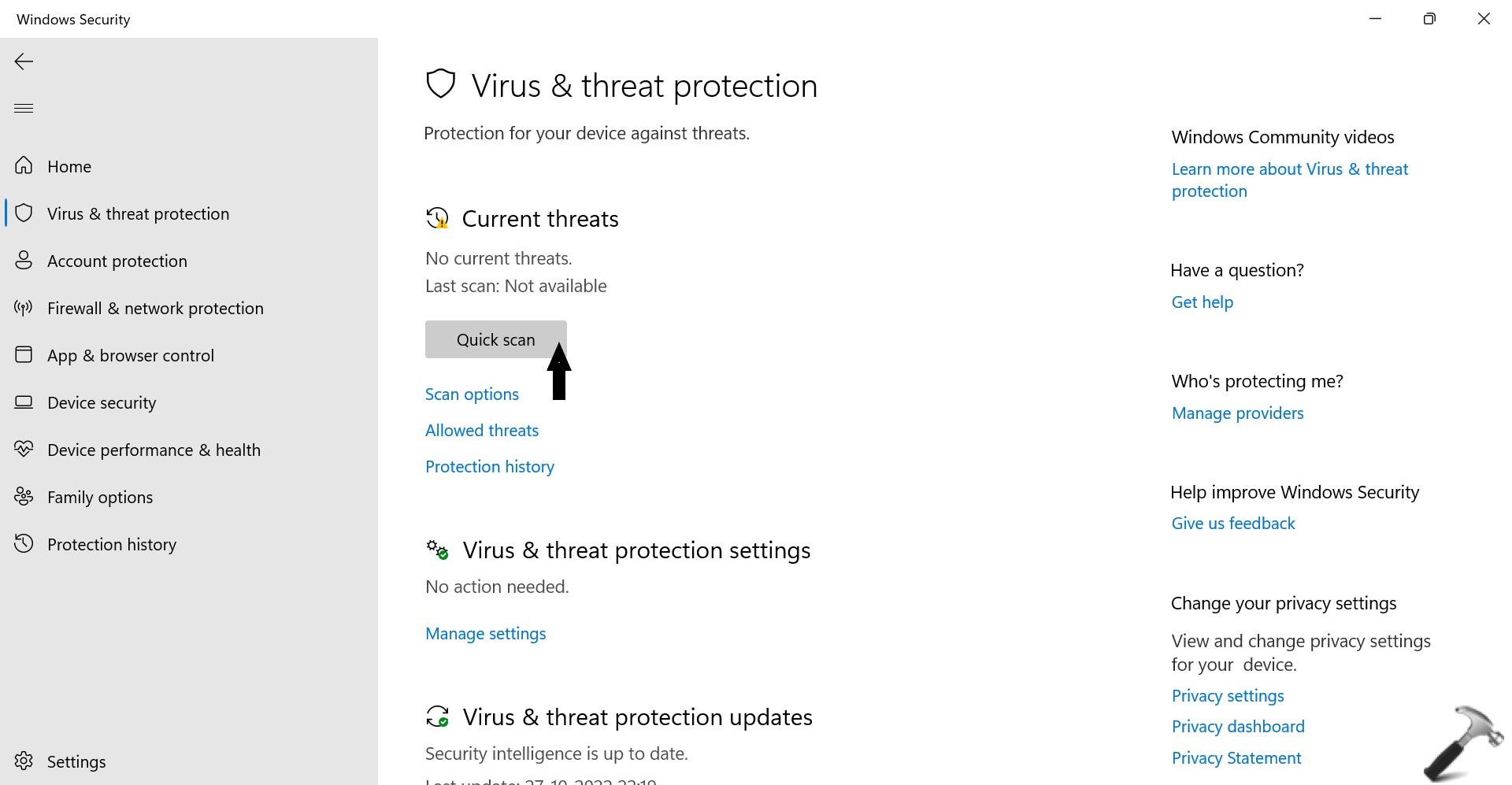The width and height of the screenshot is (1512, 785).
Task: Select the Account protection person icon
Action: pos(24,261)
